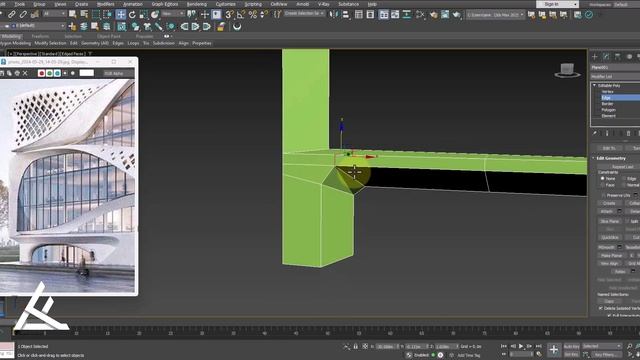
Task: Click the QuickSlice button
Action: click(609, 237)
